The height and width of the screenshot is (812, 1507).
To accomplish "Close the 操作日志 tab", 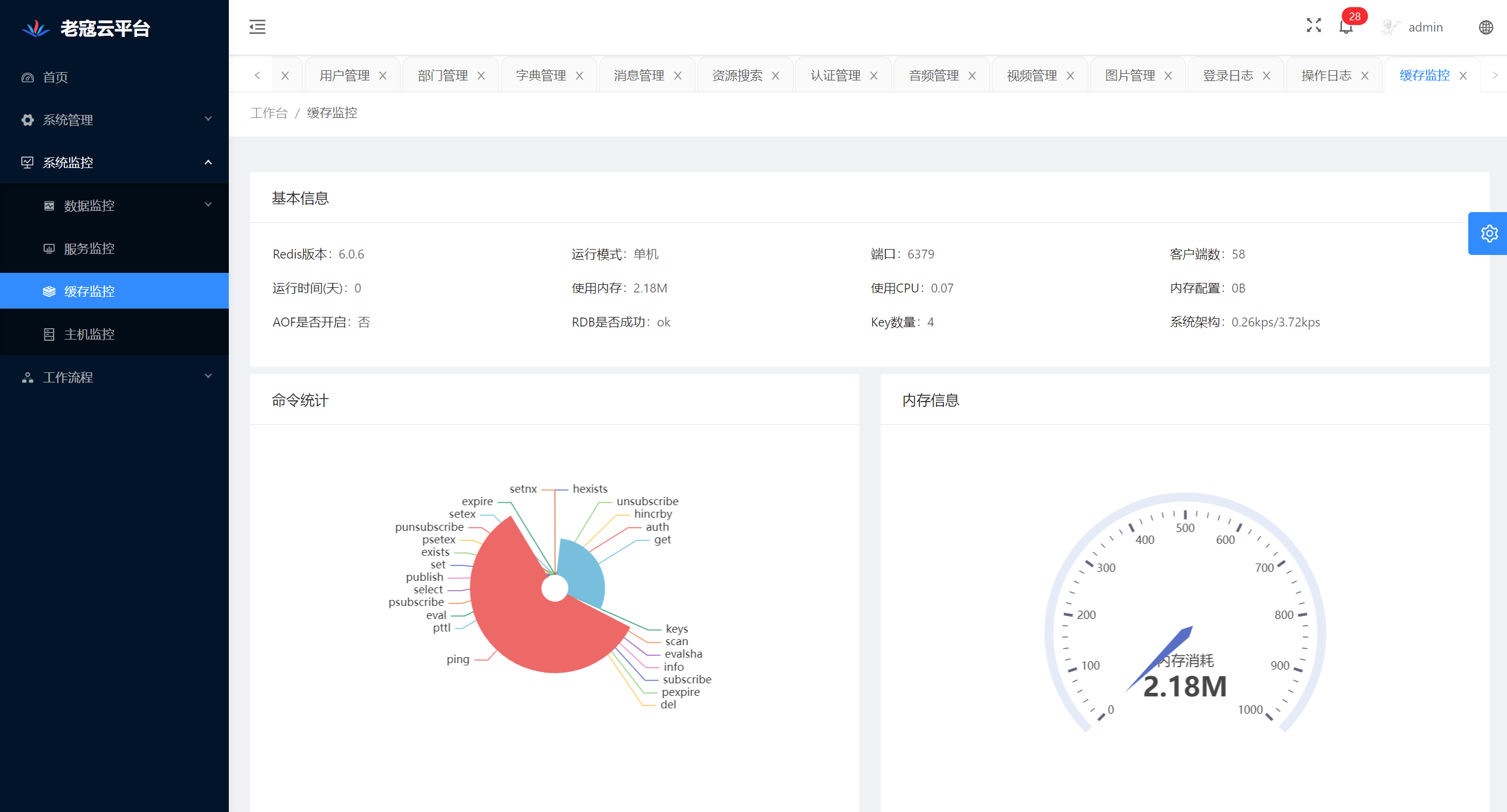I will click(x=1365, y=76).
